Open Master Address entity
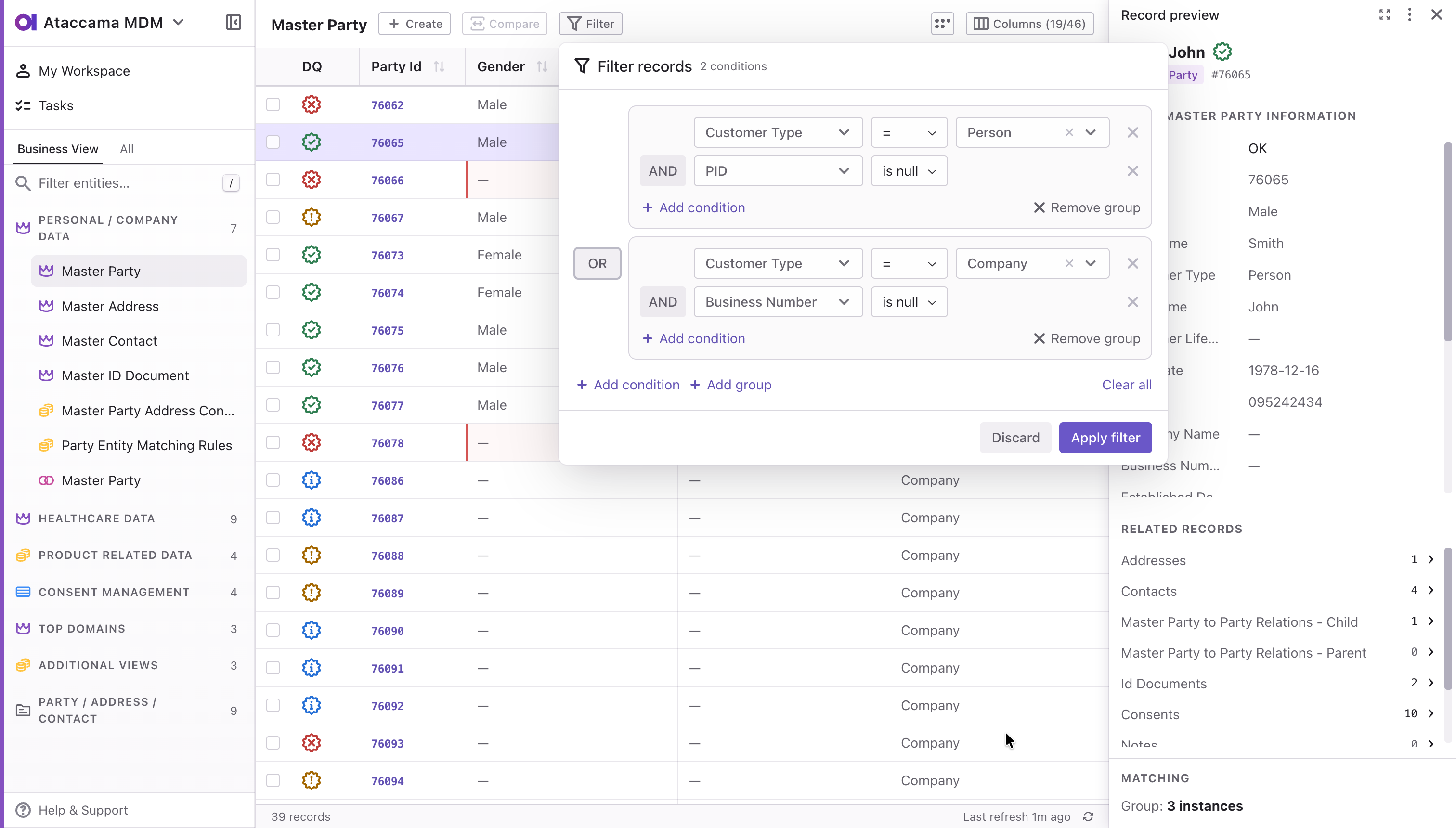This screenshot has height=828, width=1456. [139, 306]
